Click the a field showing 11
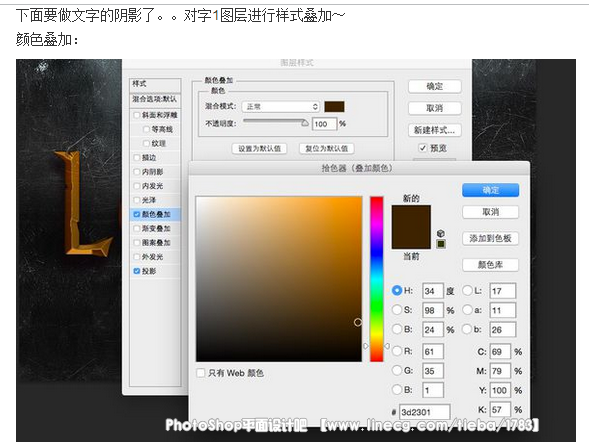The image size is (589, 442). (x=503, y=310)
